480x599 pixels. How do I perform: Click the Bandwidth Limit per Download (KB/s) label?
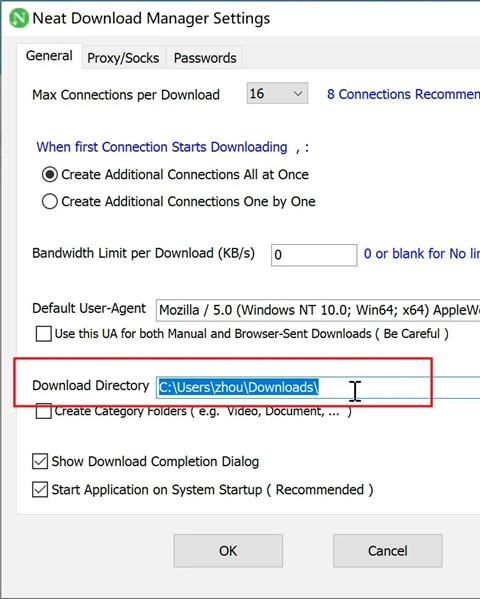[x=143, y=253]
